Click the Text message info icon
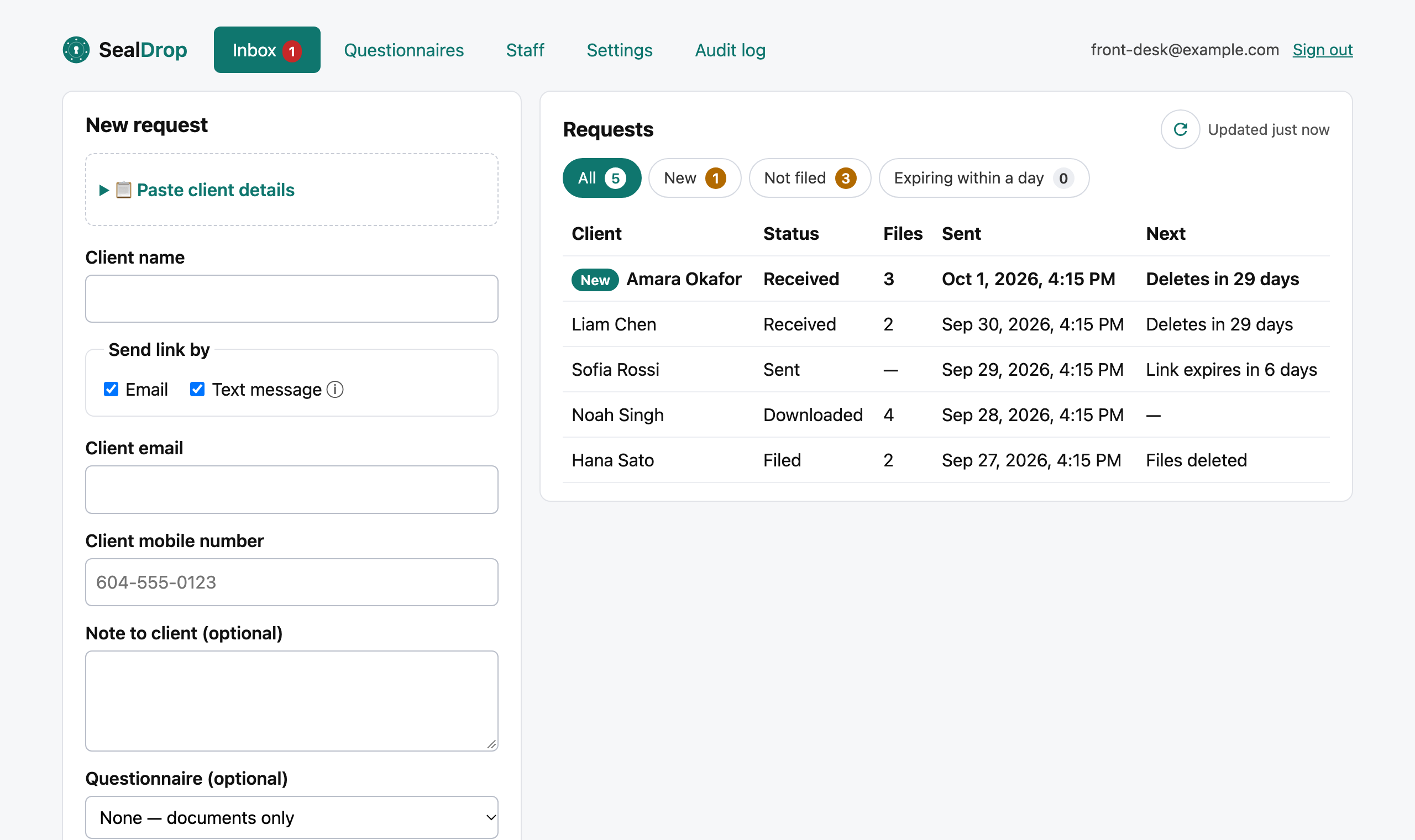 tap(335, 390)
